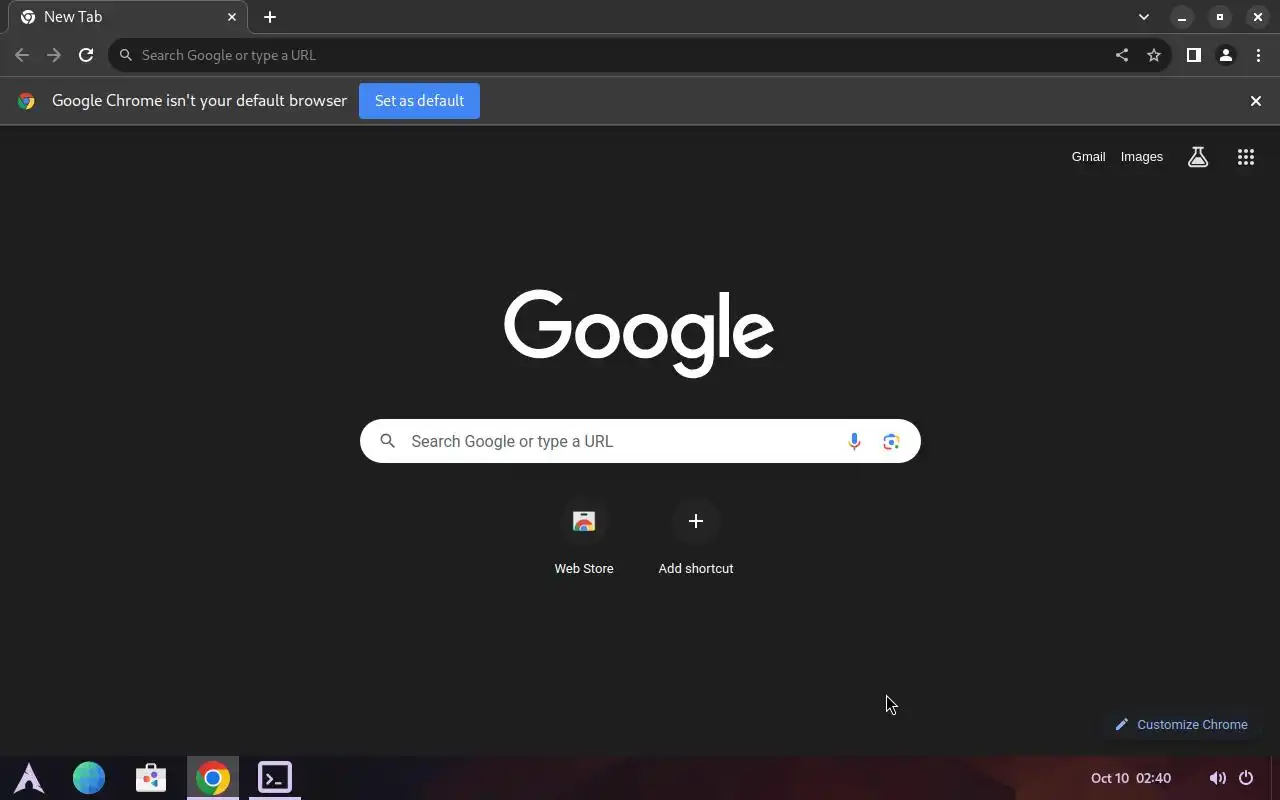Open Chrome three-dot menu

(x=1258, y=55)
